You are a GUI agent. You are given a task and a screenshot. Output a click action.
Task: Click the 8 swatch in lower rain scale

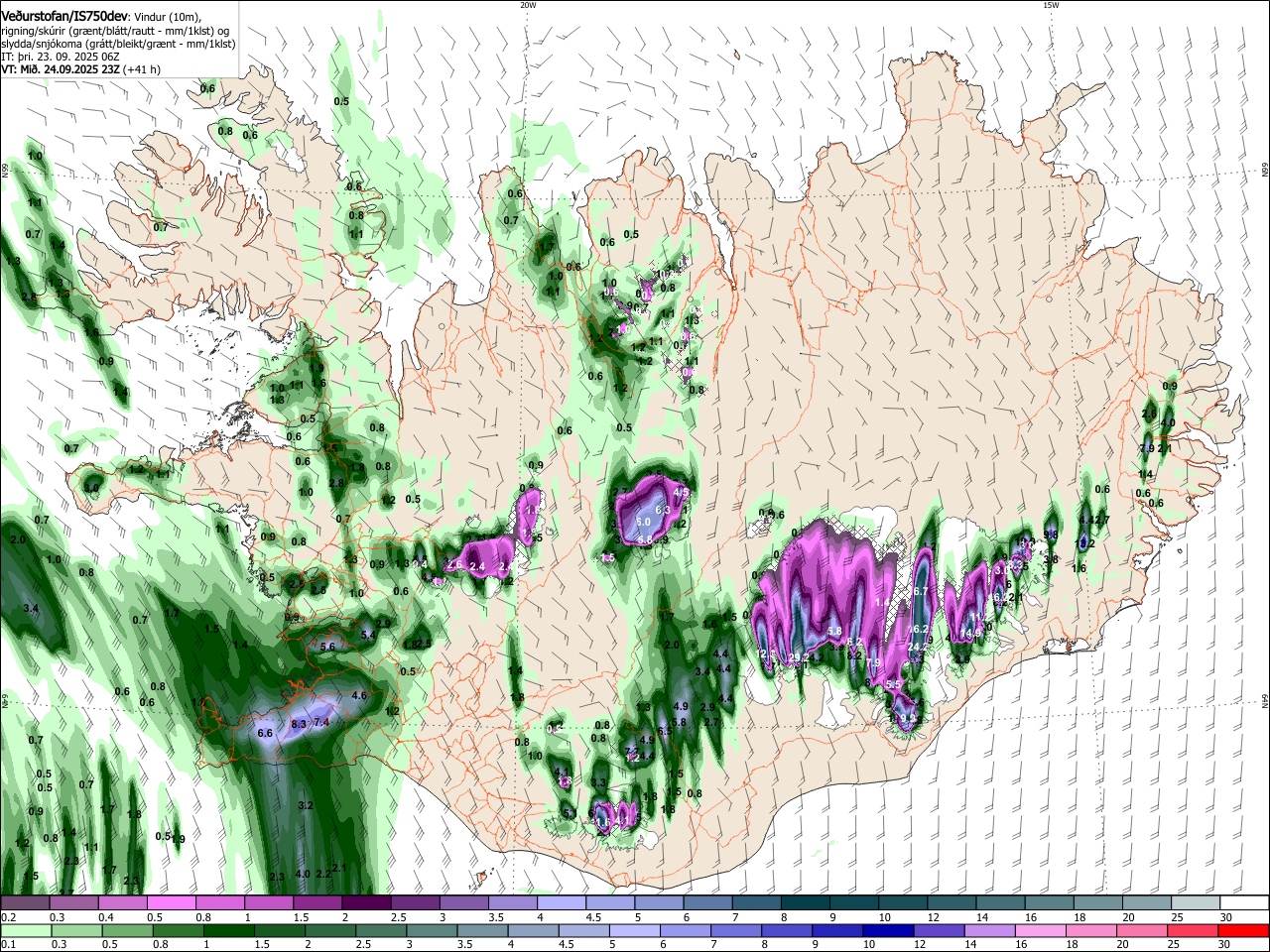786,930
